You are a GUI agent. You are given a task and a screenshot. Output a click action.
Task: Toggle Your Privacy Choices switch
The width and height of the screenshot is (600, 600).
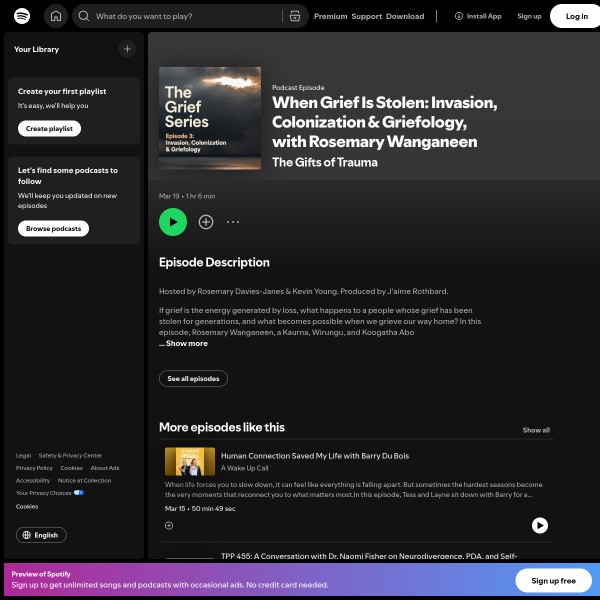click(78, 493)
